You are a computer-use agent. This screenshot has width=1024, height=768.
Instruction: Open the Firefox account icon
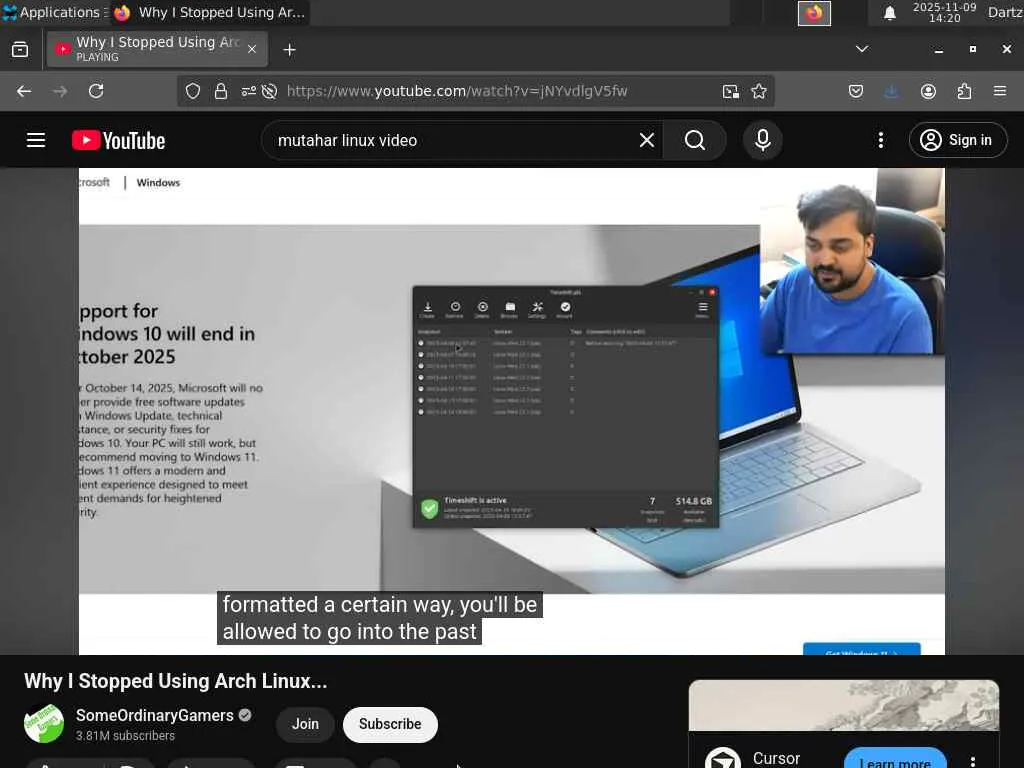[x=928, y=91]
